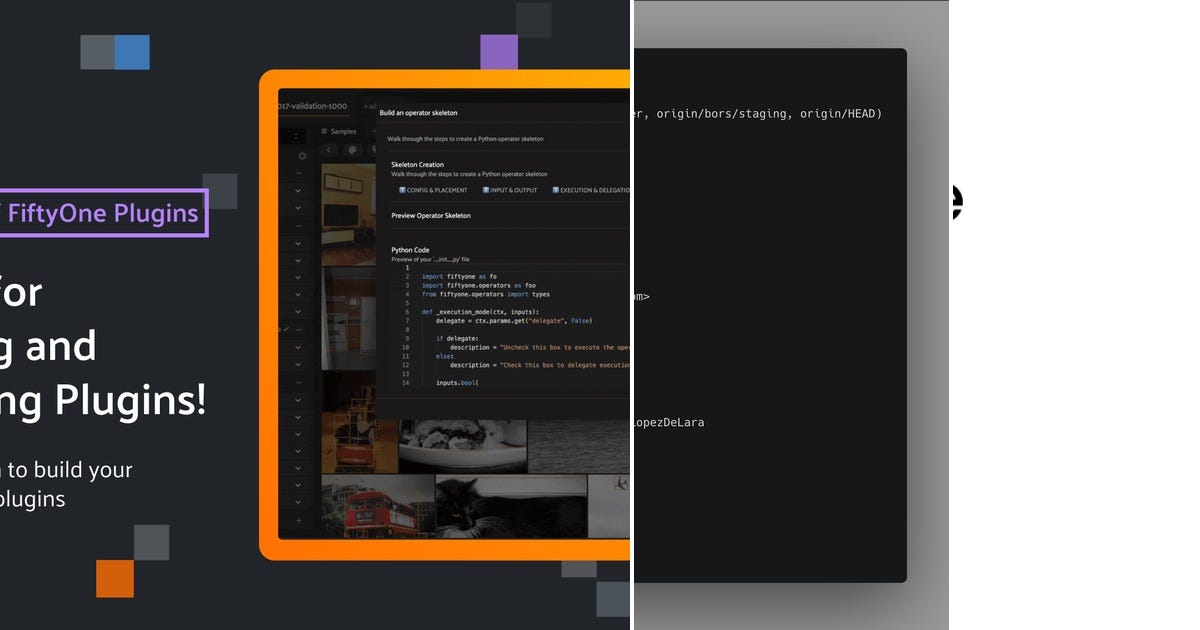Switch to the EXECUTION & DELEGATION step
The height and width of the screenshot is (630, 1200).
(592, 190)
